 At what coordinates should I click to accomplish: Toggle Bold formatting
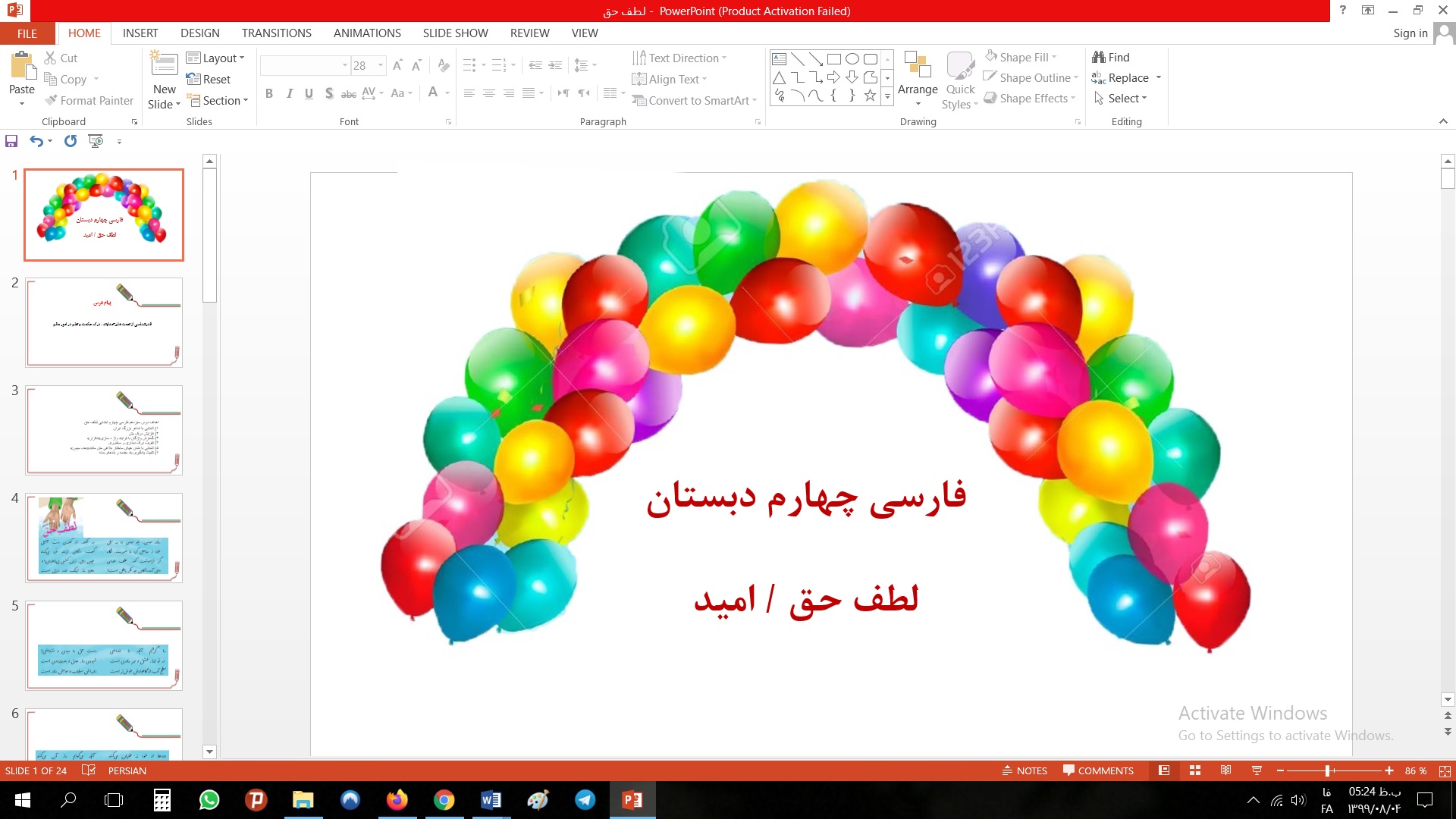pos(269,93)
